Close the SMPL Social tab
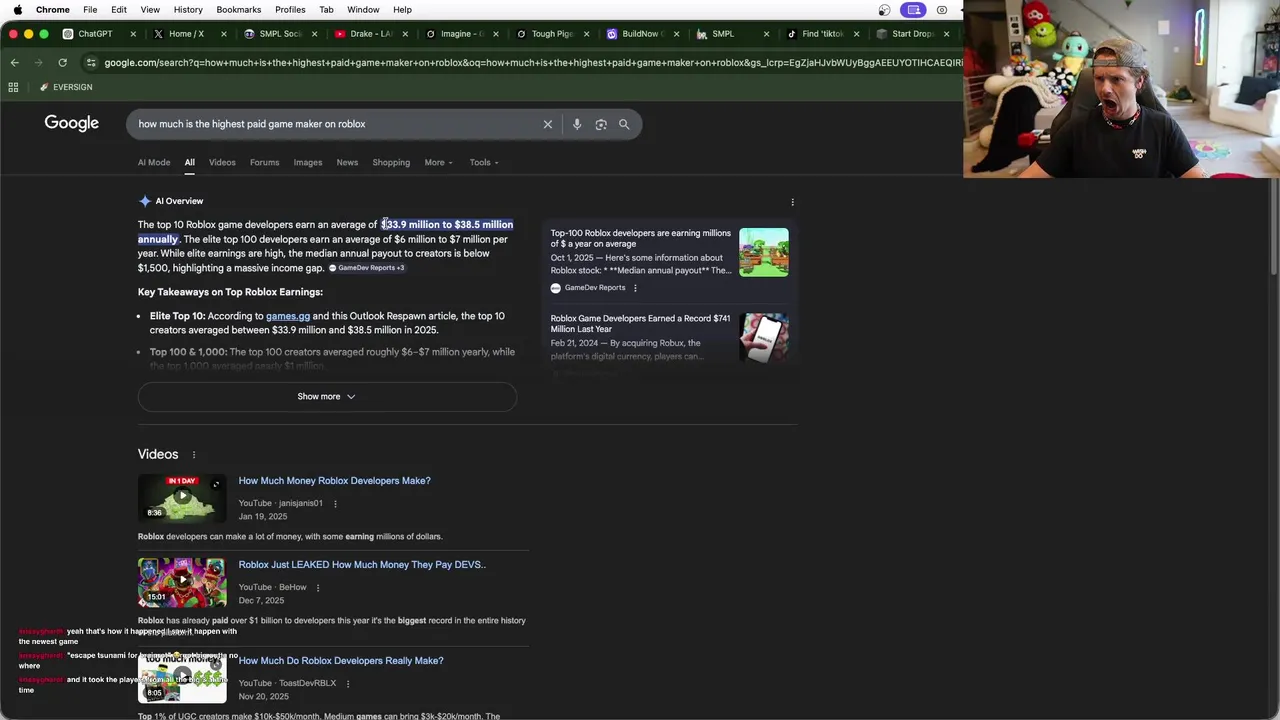The width and height of the screenshot is (1280, 720). tap(314, 34)
